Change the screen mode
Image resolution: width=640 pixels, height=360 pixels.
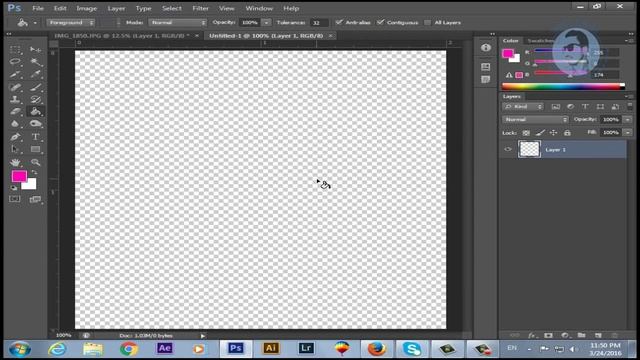(x=36, y=199)
